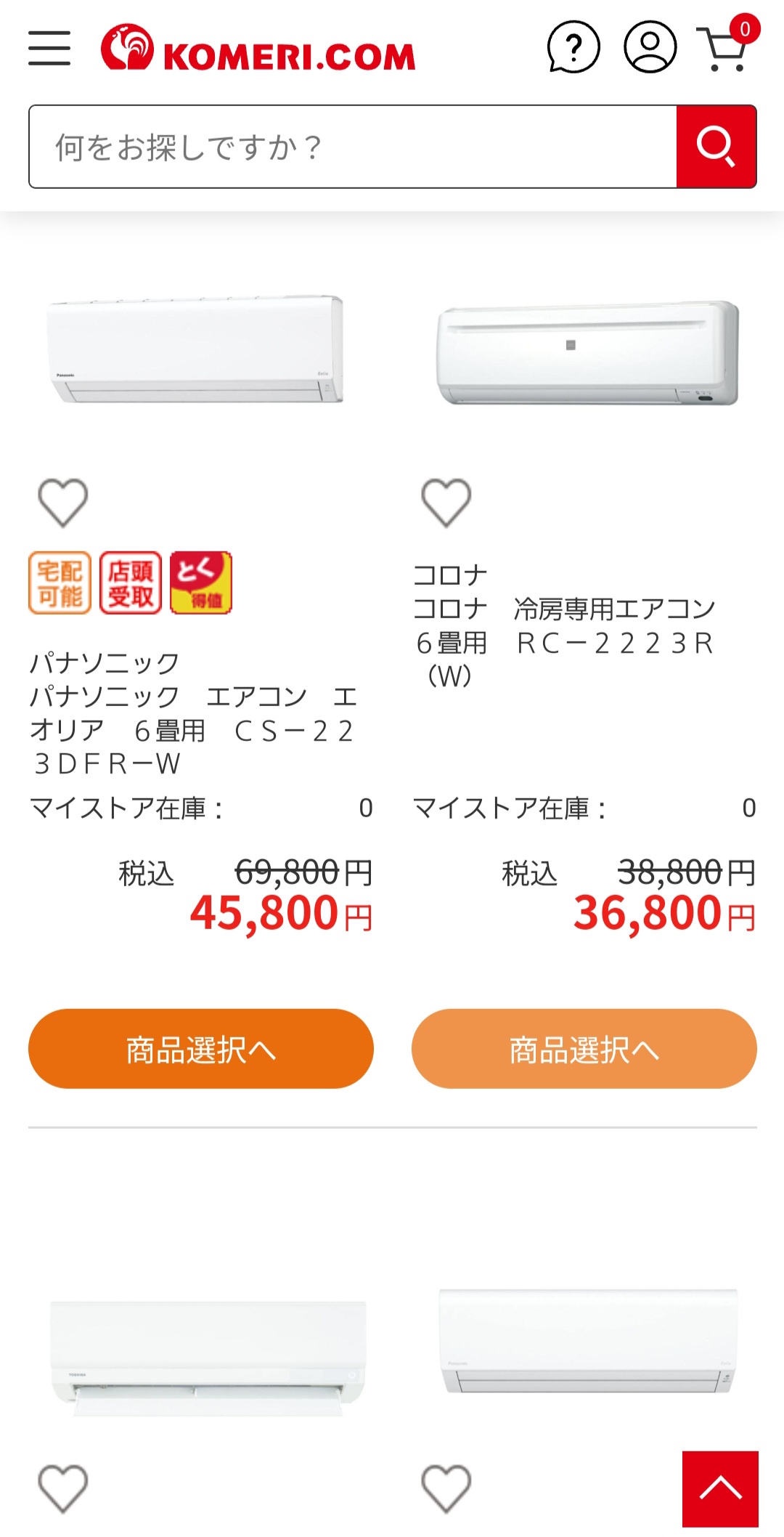This screenshot has height=1537, width=784.
Task: Click the 店頭受取 store pickup badge
Action: (x=131, y=583)
